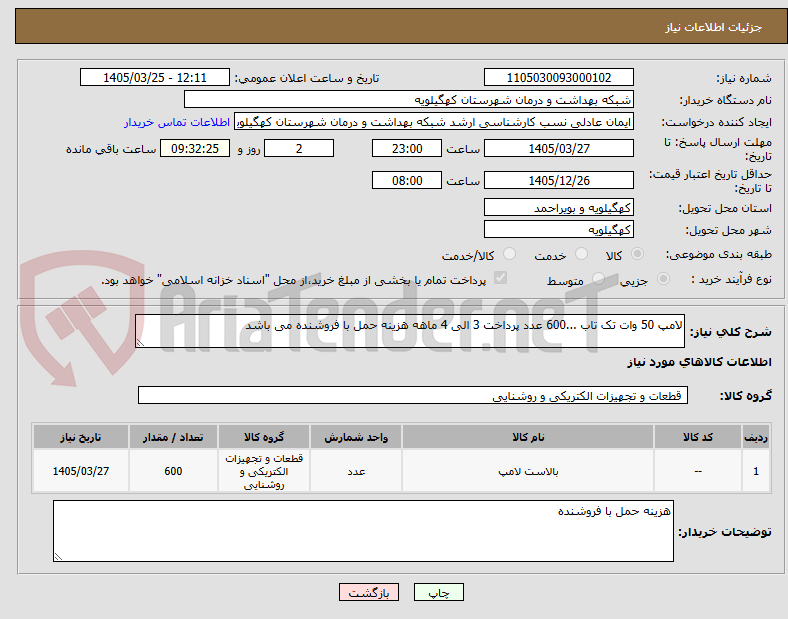Click the price validity date 1405/12/26 field

coord(558,180)
